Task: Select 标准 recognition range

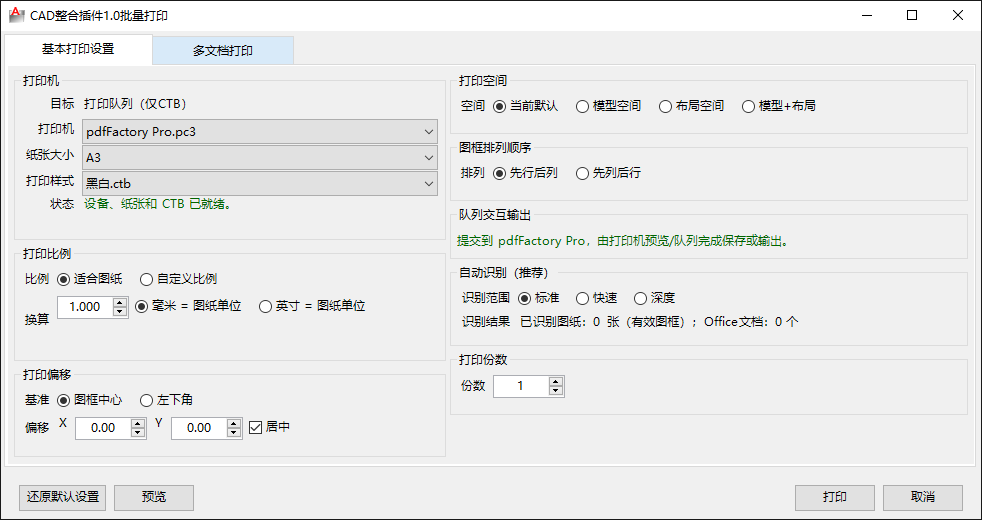Action: 539,298
